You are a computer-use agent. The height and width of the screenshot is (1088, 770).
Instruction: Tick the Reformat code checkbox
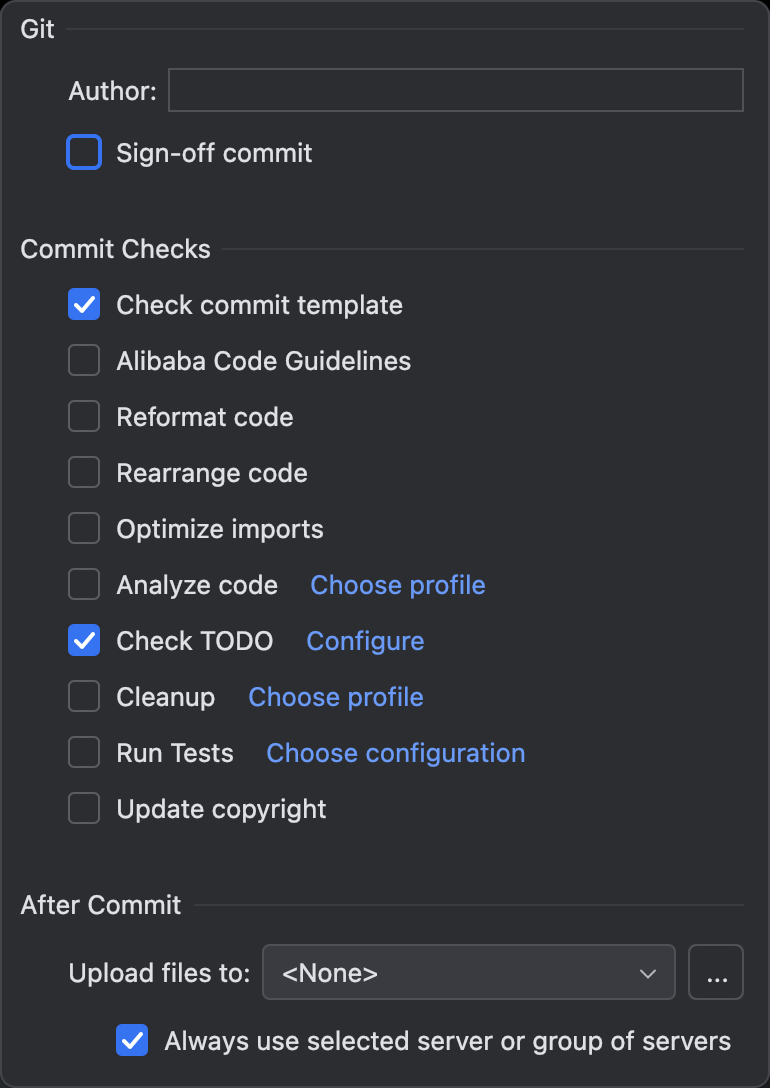point(84,417)
